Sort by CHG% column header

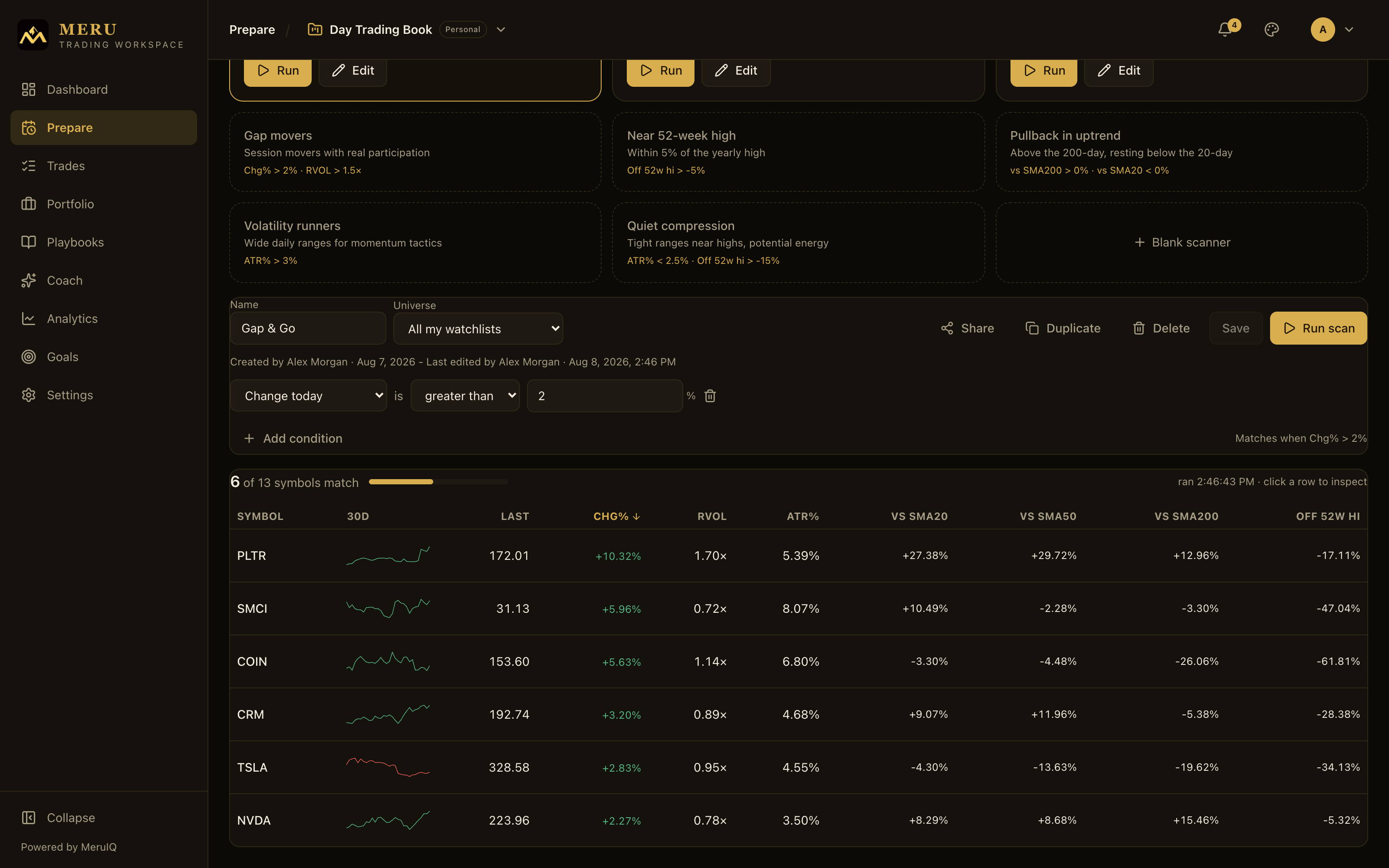point(616,516)
